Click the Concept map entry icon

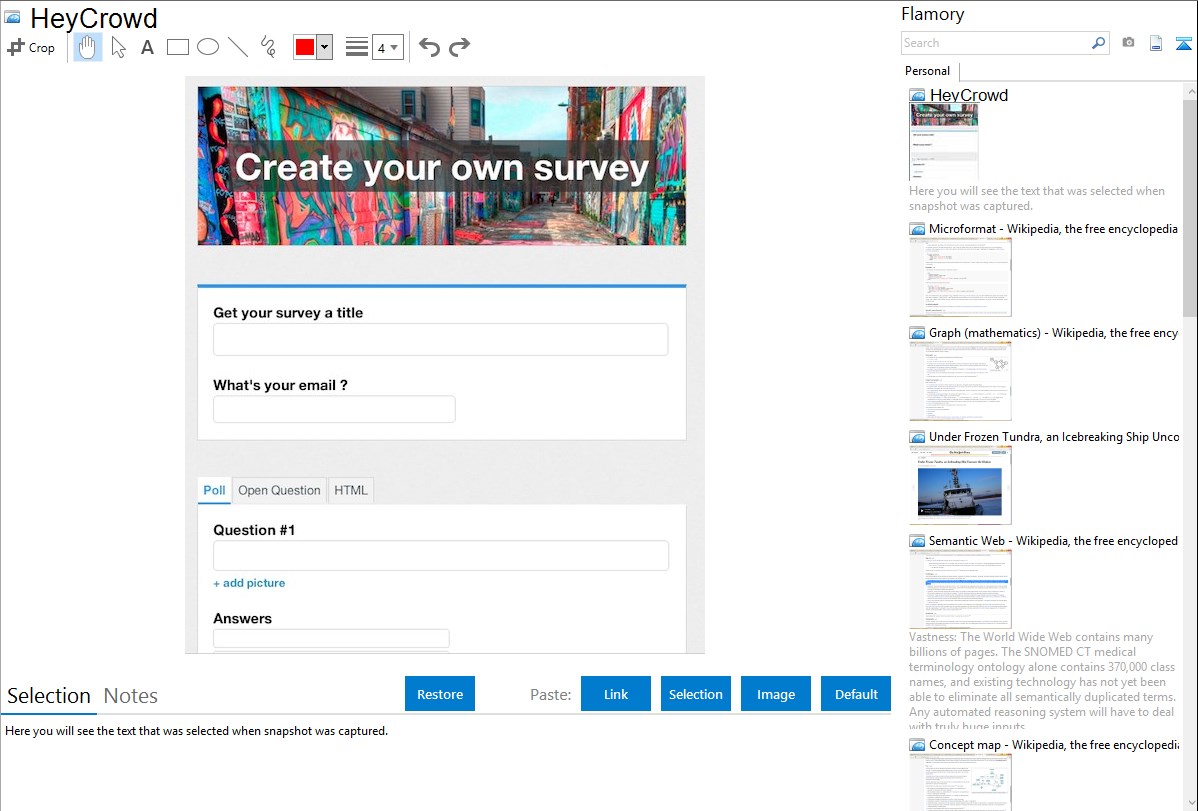918,745
